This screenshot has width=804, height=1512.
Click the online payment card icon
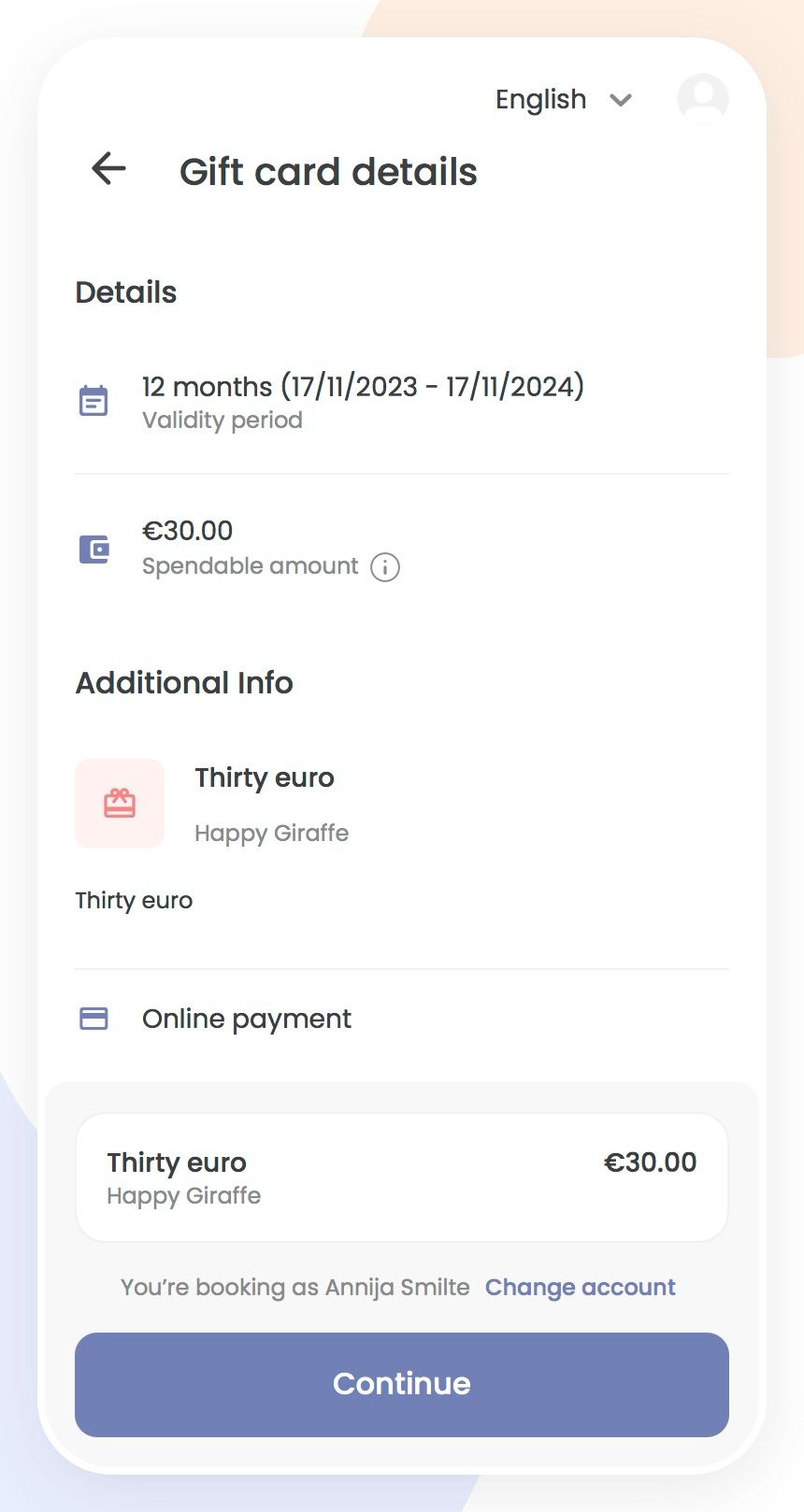(x=93, y=1019)
